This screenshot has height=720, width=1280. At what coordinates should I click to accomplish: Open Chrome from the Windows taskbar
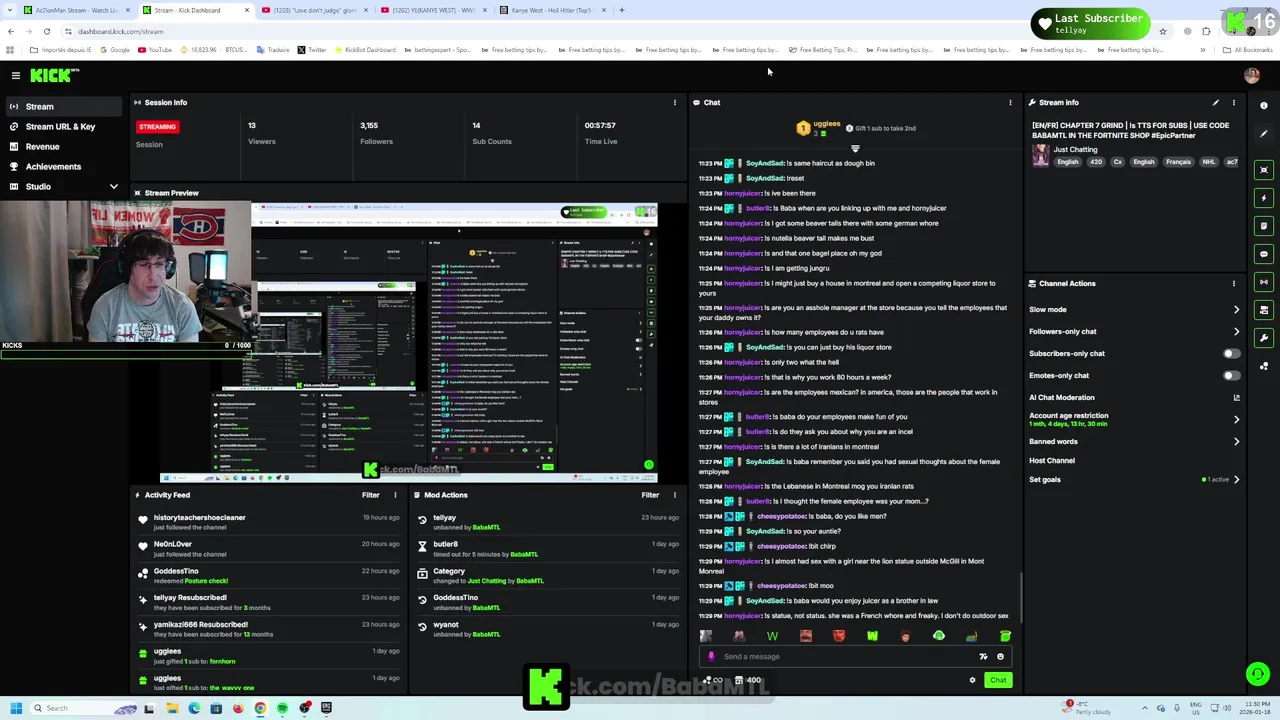[x=260, y=708]
